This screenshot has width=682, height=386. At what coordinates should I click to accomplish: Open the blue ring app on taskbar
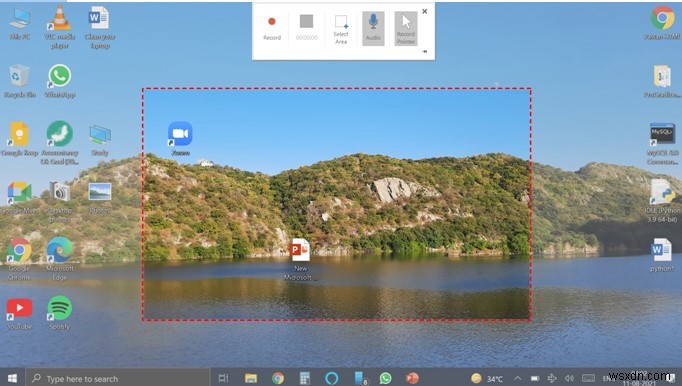331,378
